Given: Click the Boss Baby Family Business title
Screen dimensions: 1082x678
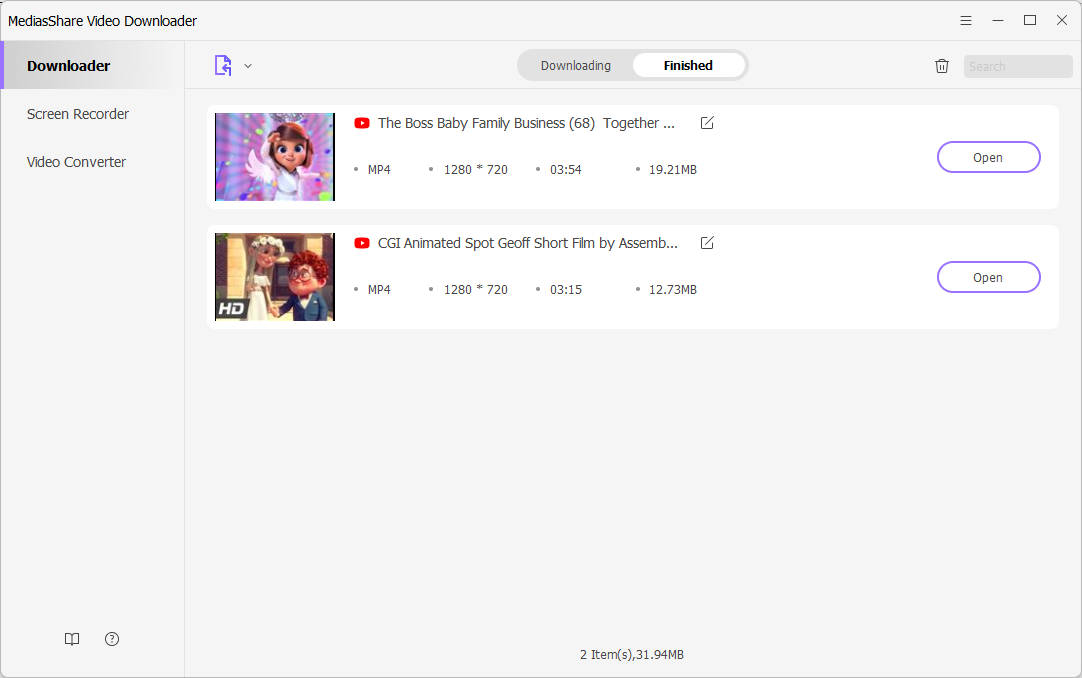Looking at the screenshot, I should pos(526,123).
